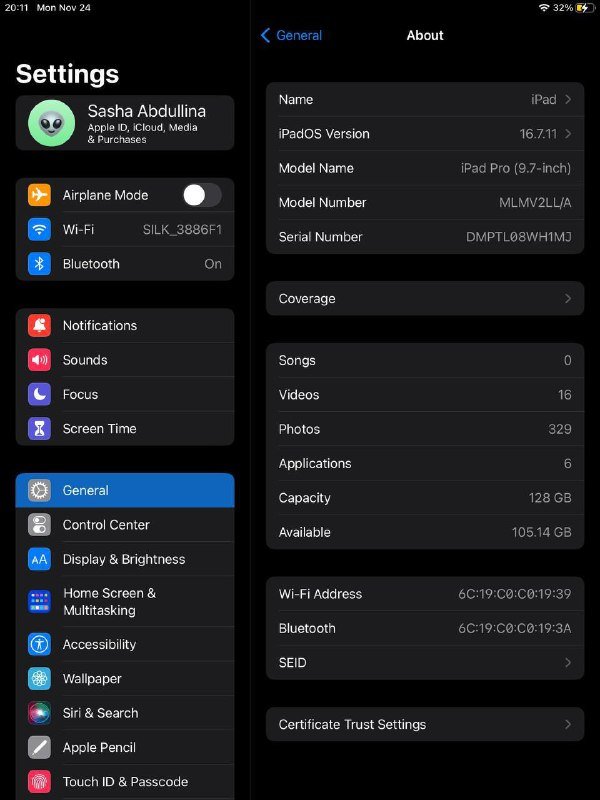The height and width of the screenshot is (800, 600).
Task: Tap the Screen Time hourglass icon
Action: tap(39, 429)
